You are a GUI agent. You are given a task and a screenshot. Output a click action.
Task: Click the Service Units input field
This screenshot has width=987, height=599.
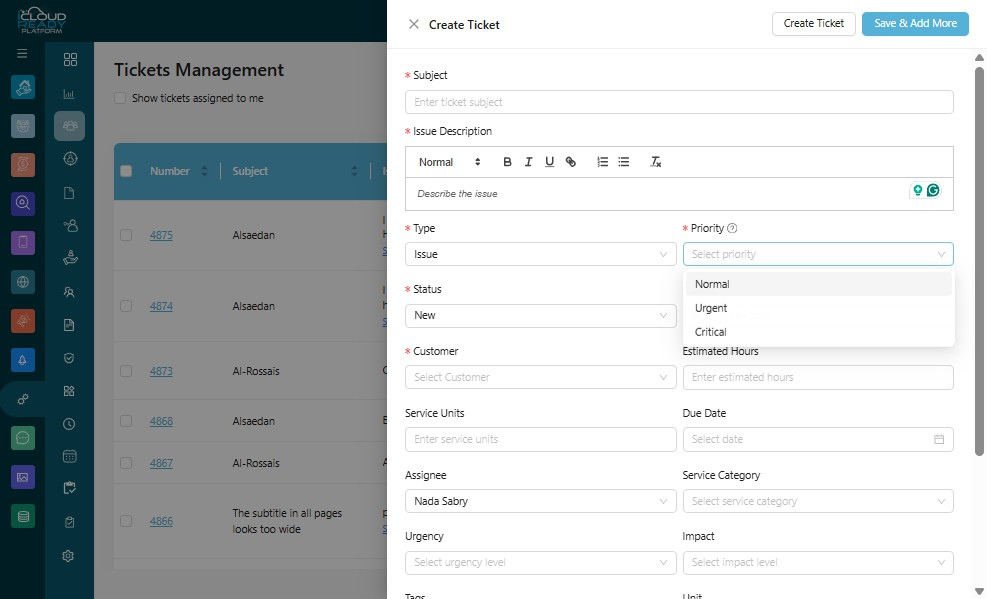(541, 439)
